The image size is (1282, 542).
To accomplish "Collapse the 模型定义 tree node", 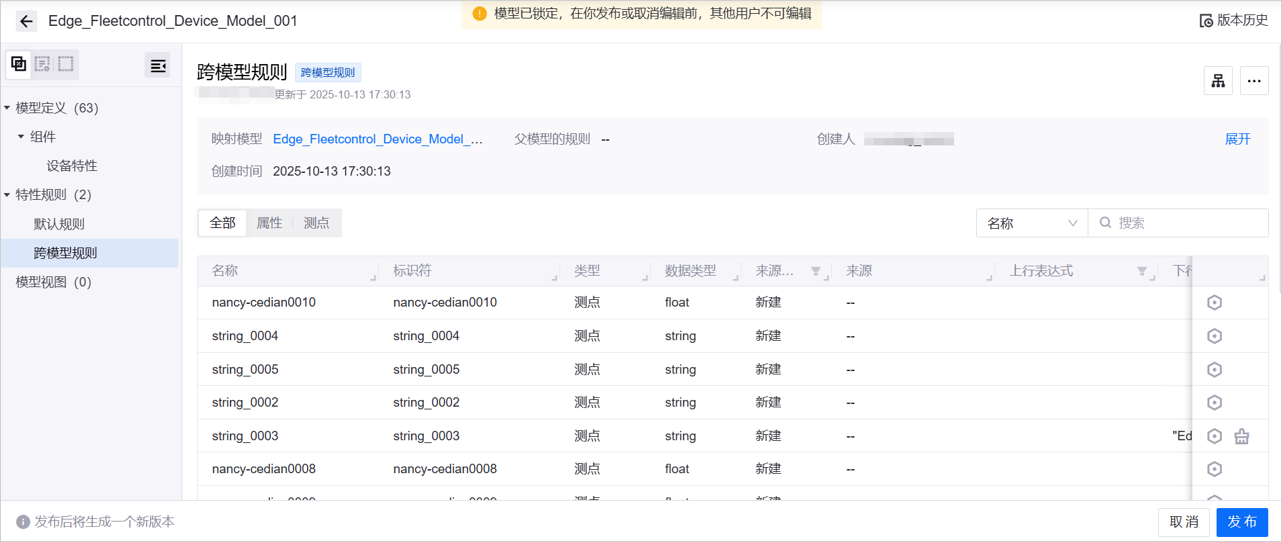I will pos(8,108).
